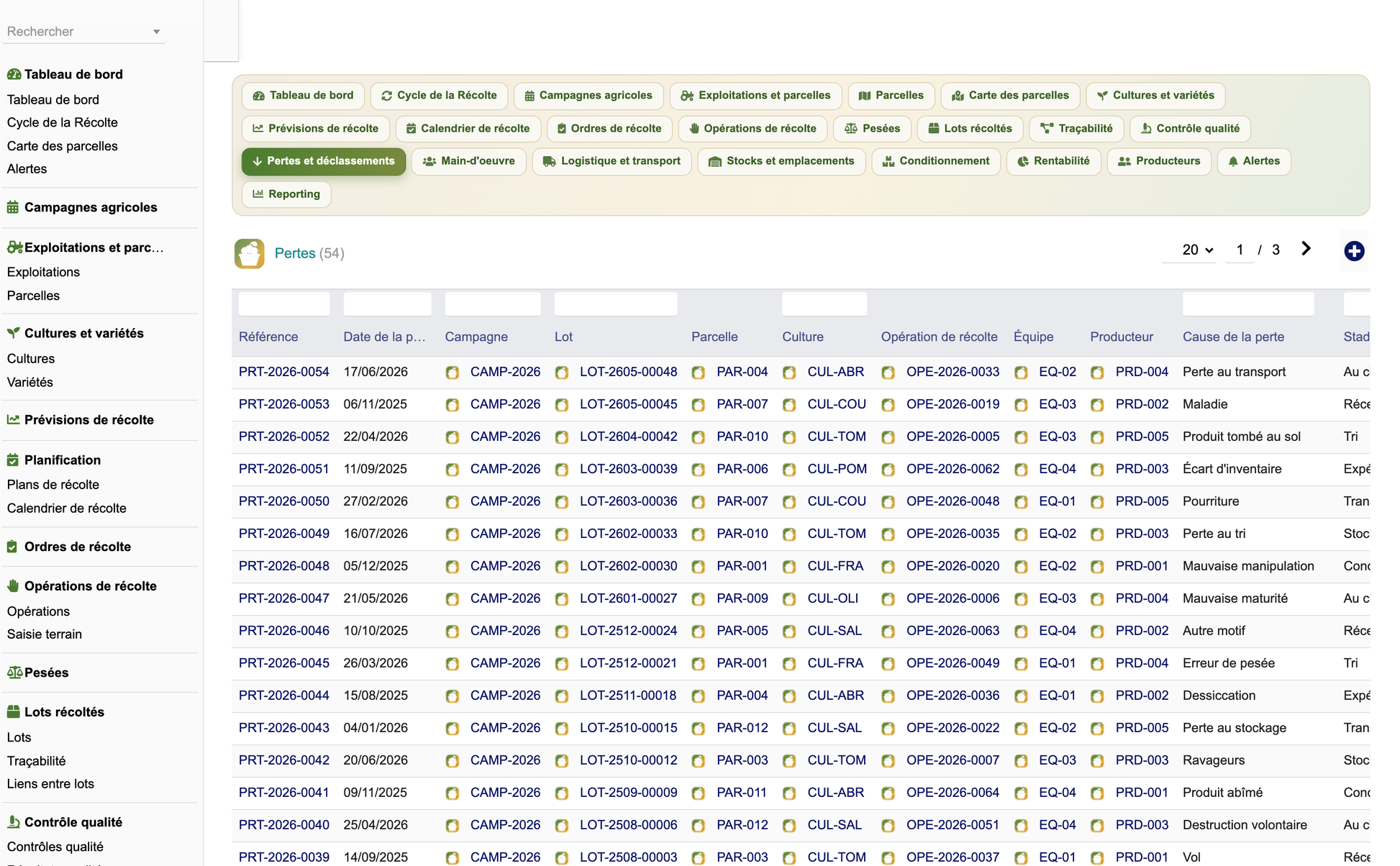Click hand icon of Opérations de récolte sidebar
The width and height of the screenshot is (1400, 866).
pyautogui.click(x=13, y=585)
